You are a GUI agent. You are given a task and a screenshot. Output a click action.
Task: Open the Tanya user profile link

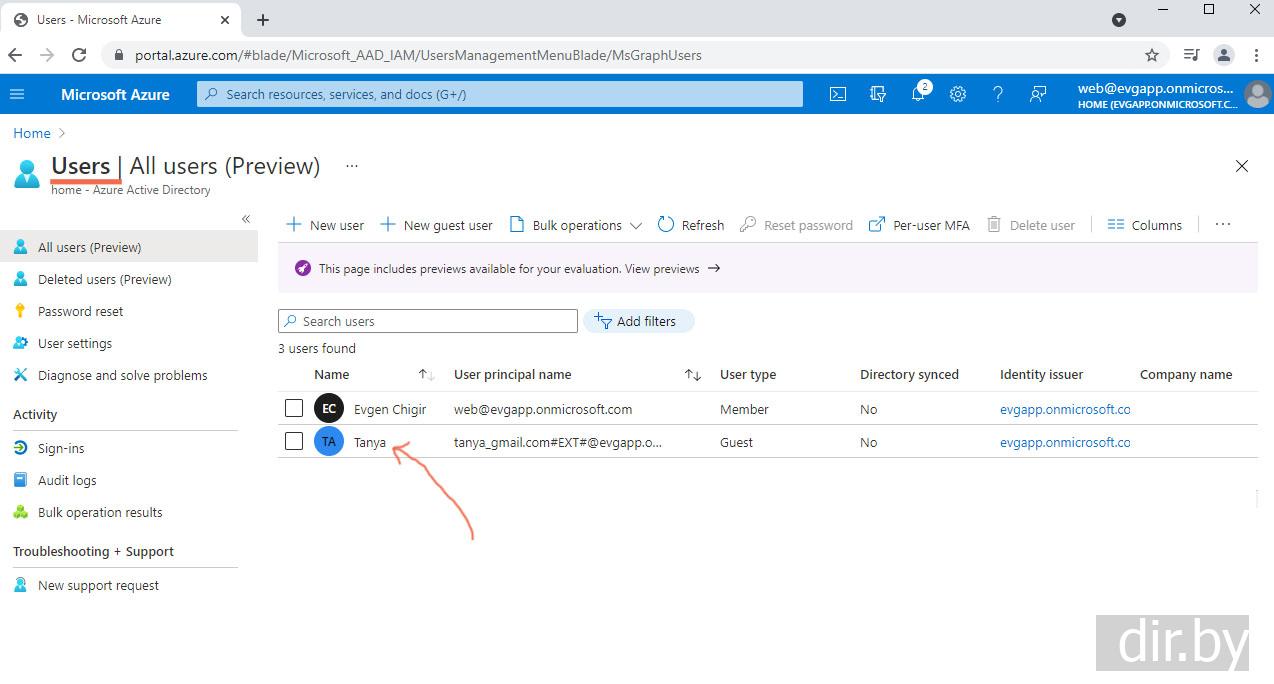tap(370, 442)
